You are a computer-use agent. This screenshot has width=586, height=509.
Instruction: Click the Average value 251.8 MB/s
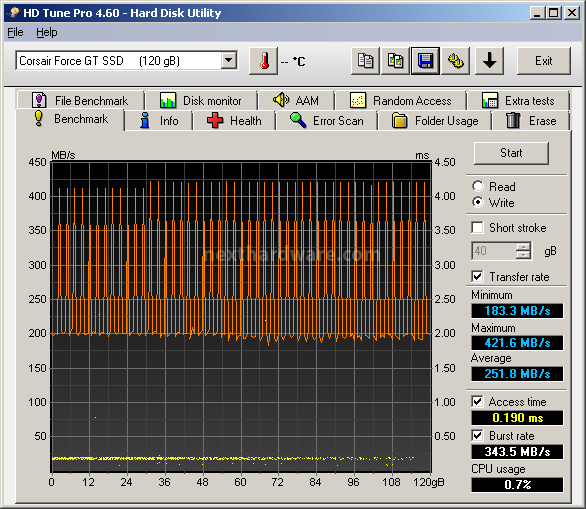pos(517,374)
